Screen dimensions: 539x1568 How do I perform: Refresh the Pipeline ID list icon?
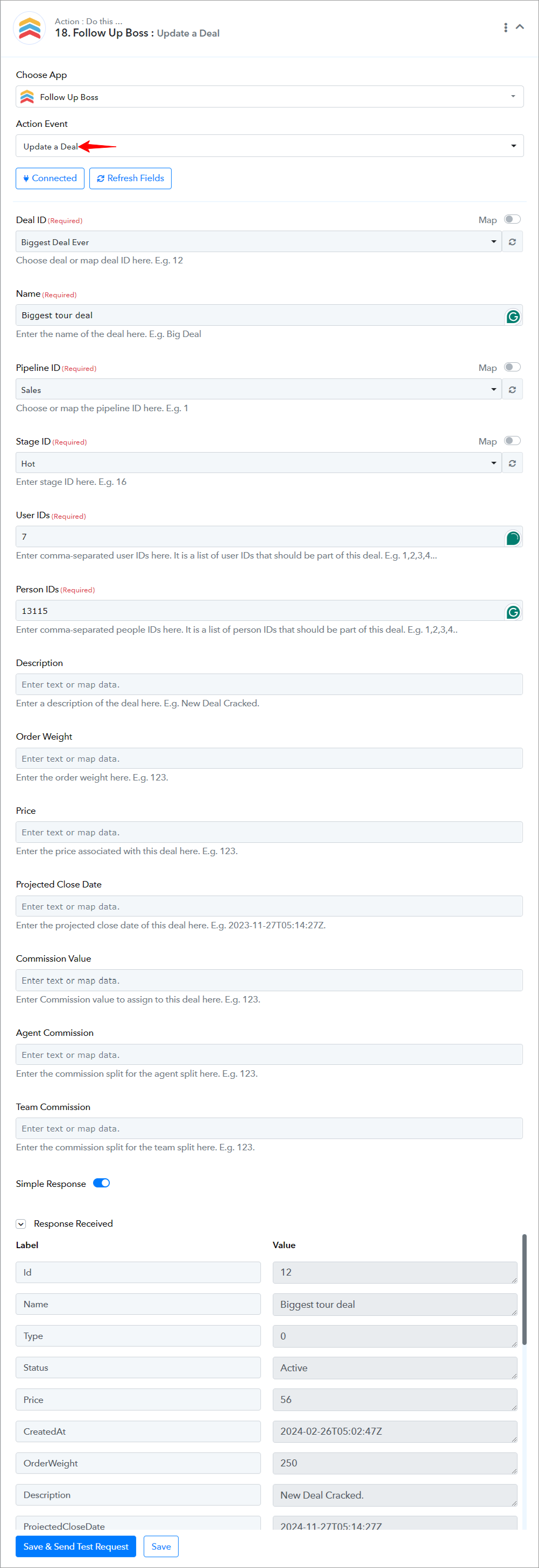(512, 390)
